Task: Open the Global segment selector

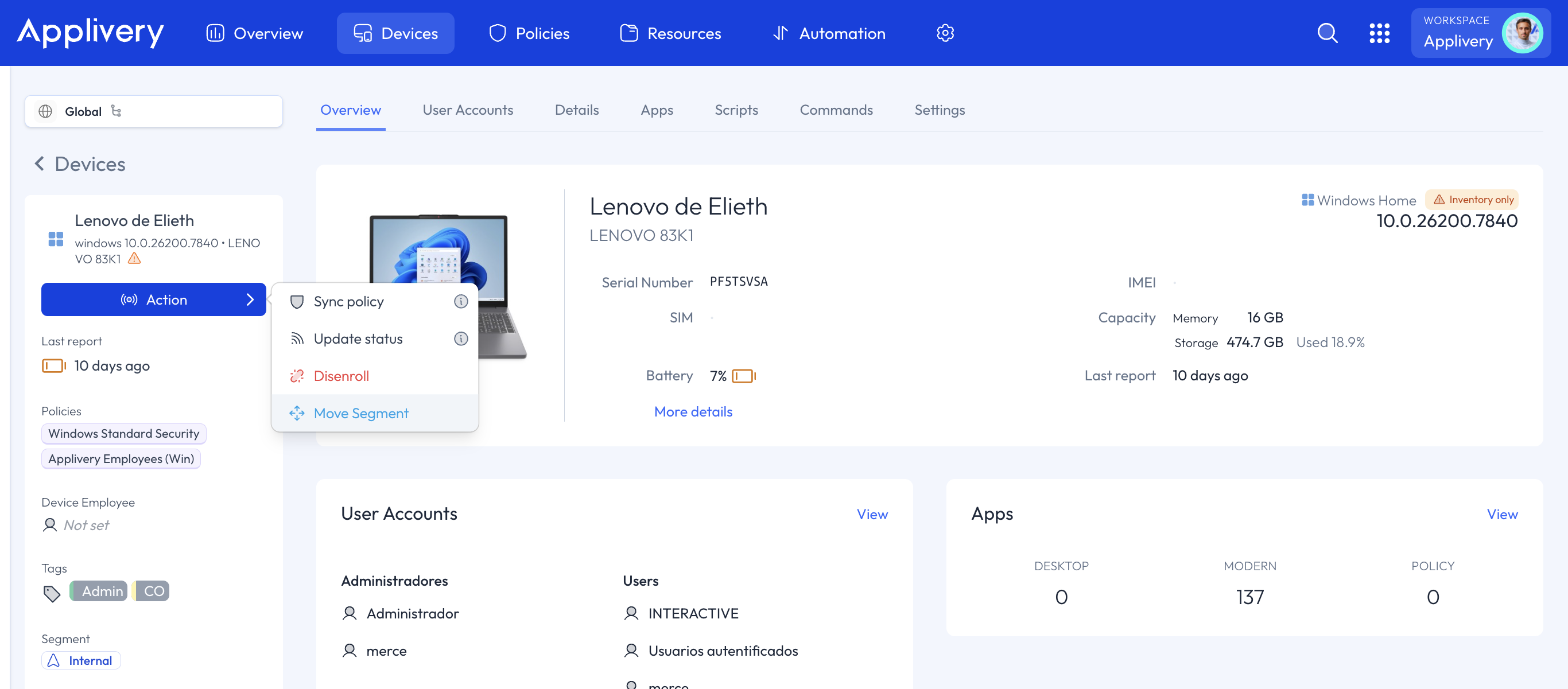Action: [x=153, y=111]
